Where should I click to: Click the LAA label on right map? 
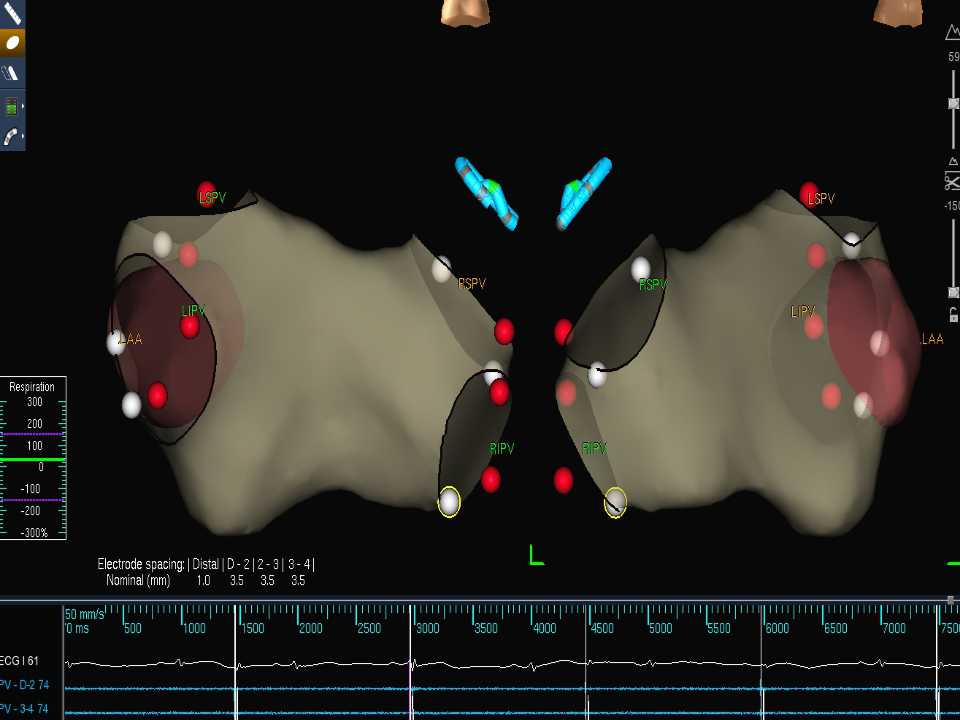tap(931, 340)
